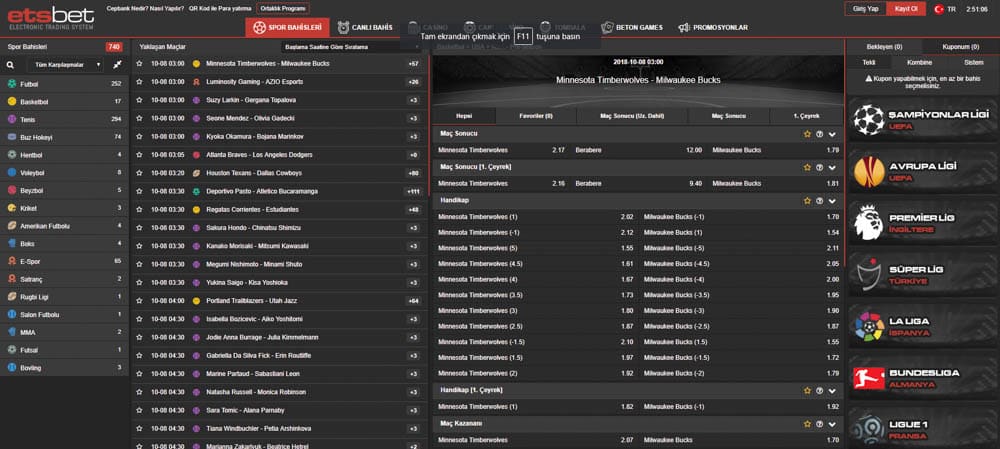This screenshot has width=1000, height=449.
Task: Favorite the Maç Sonucu market star
Action: pyautogui.click(x=807, y=134)
